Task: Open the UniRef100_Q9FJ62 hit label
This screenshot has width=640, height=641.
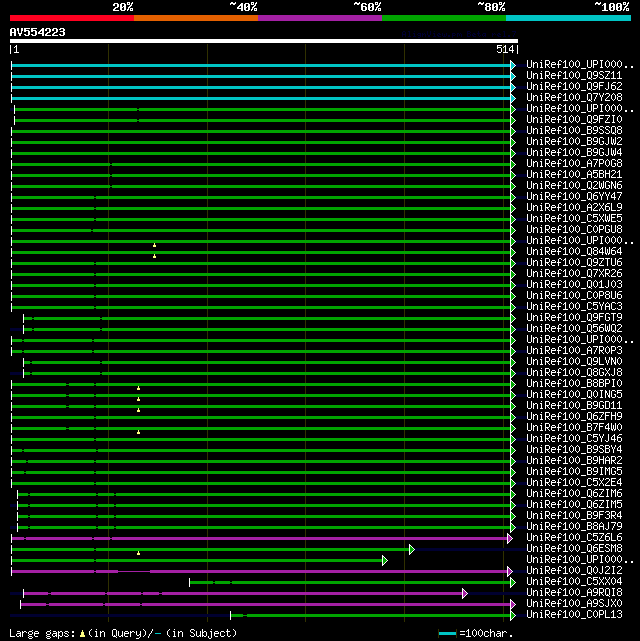Action: (x=574, y=87)
